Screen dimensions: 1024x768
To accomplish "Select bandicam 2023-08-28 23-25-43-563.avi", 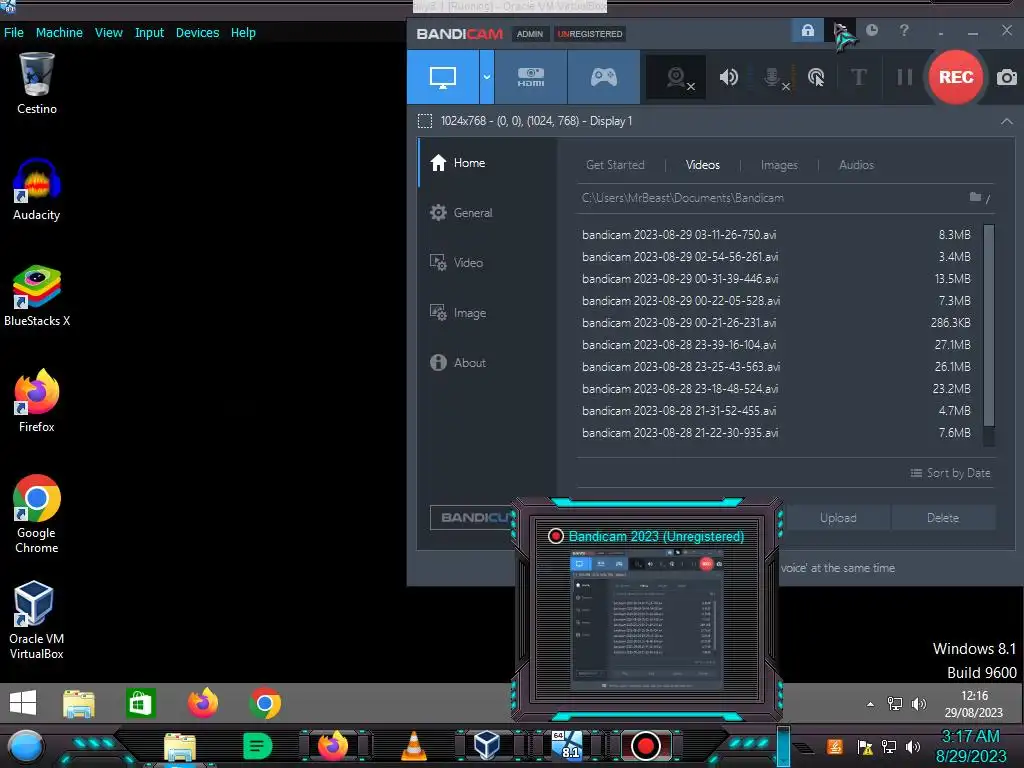I will pyautogui.click(x=776, y=367).
